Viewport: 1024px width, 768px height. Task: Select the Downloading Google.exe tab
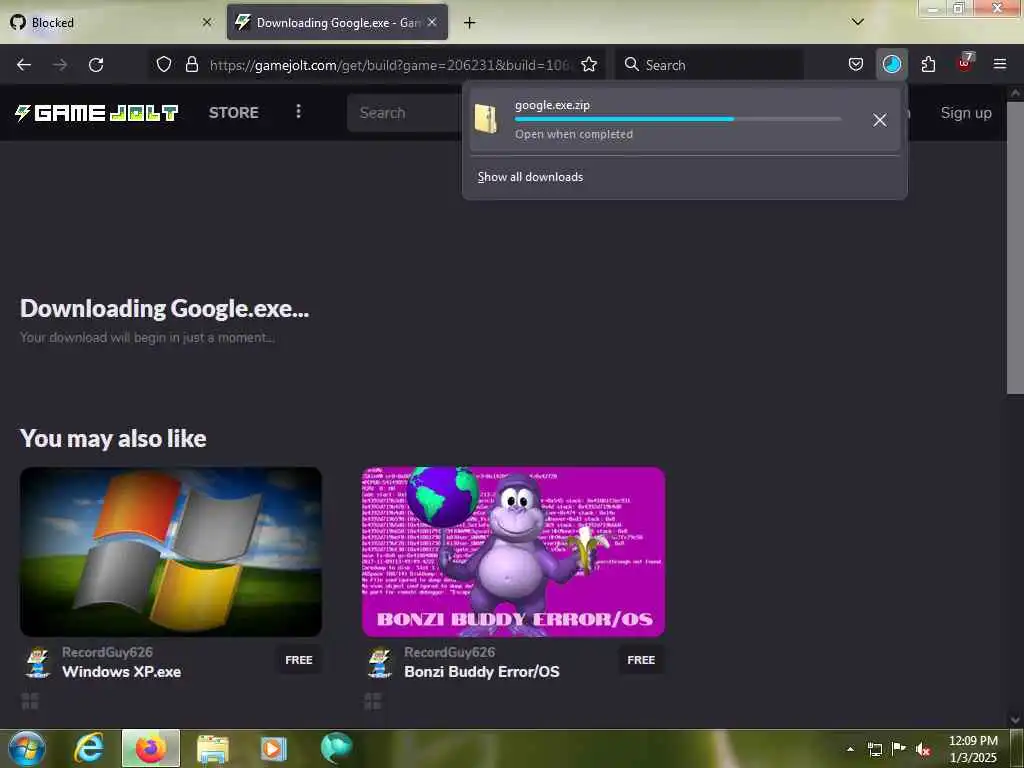[337, 23]
